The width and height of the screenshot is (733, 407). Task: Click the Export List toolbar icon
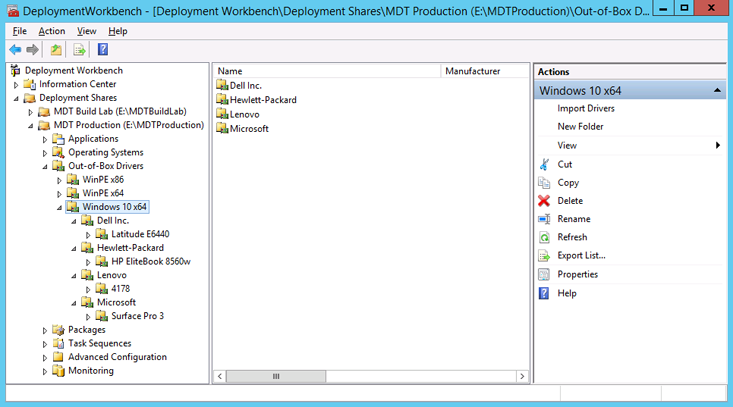pyautogui.click(x=79, y=50)
